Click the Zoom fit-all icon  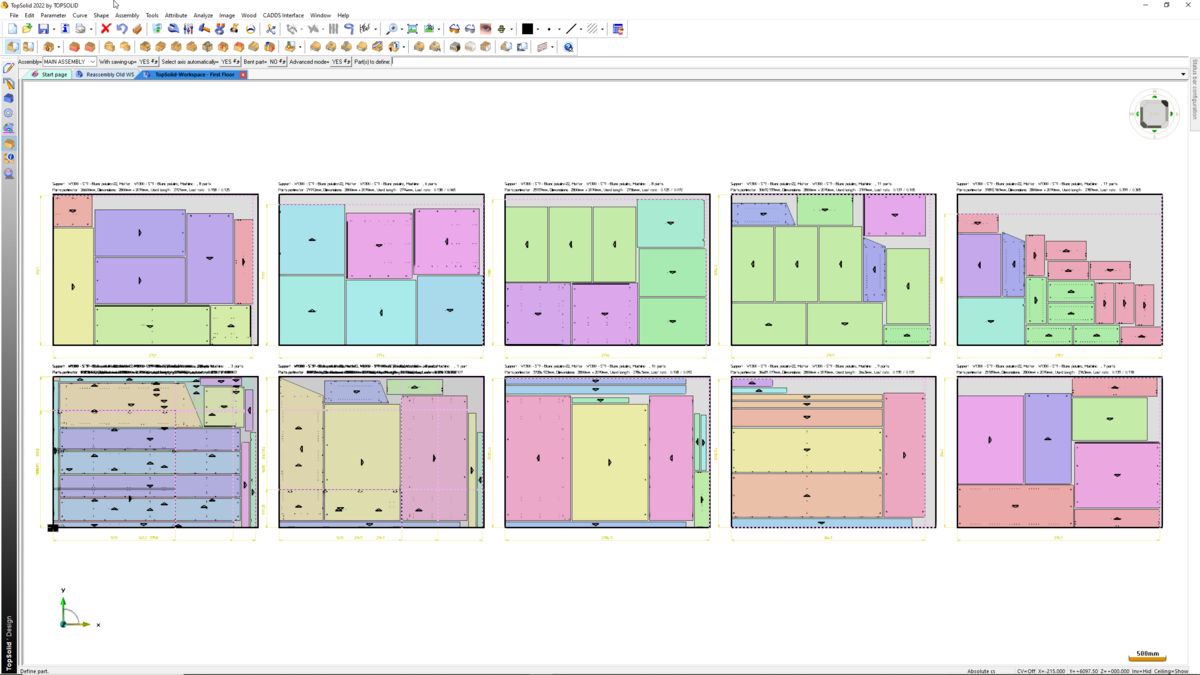(412, 29)
